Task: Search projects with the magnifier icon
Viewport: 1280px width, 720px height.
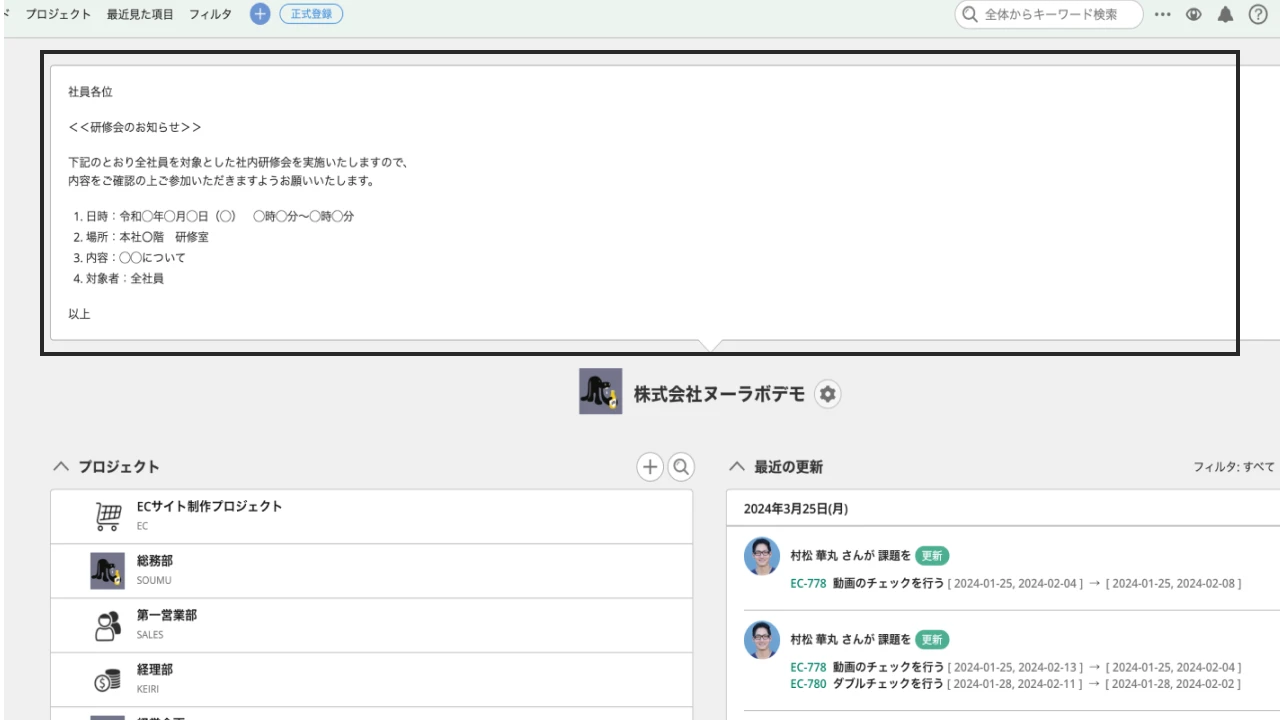Action: [x=681, y=466]
